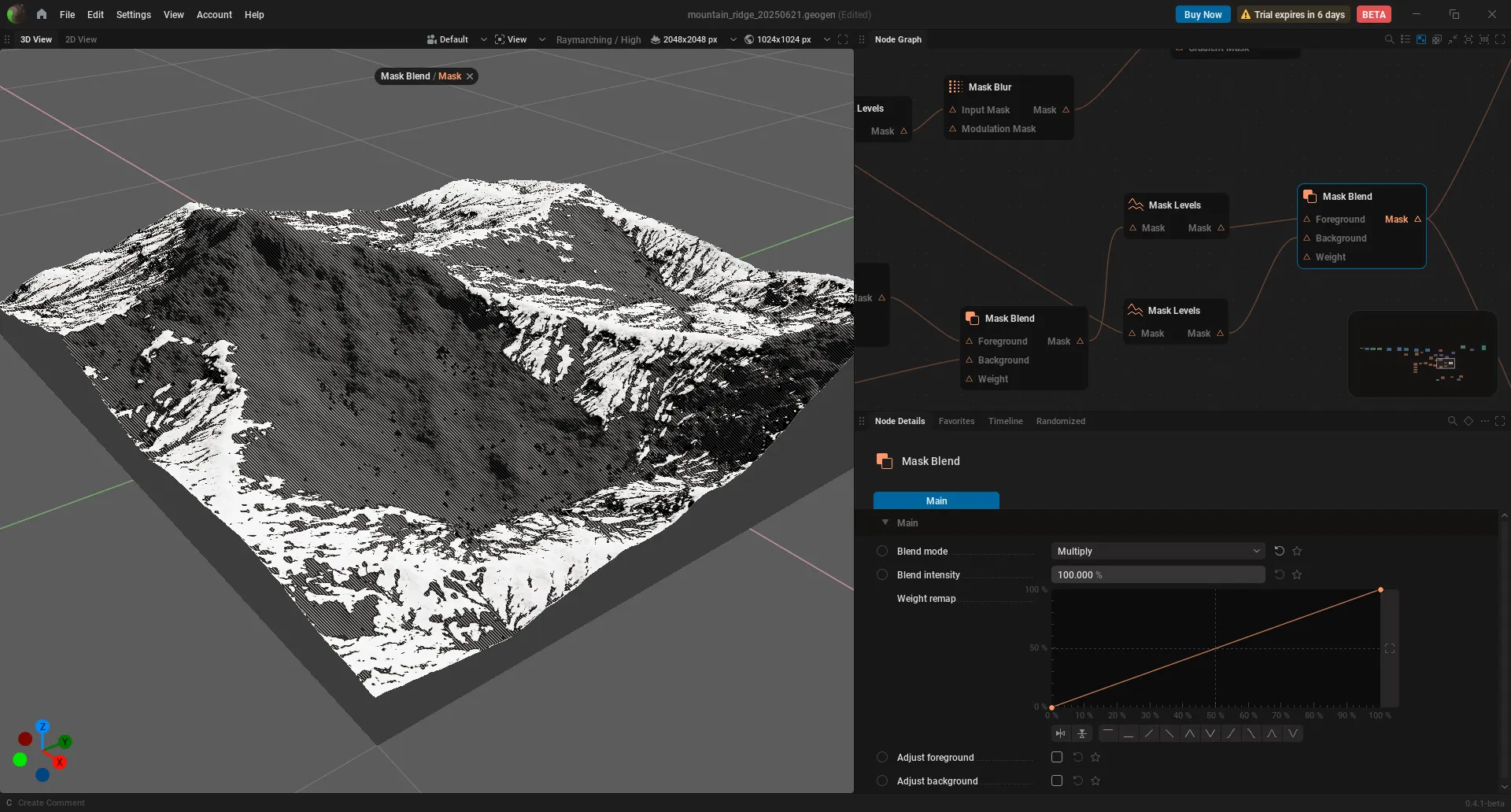Screen dimensions: 1511x812
Task: Toggle the Blend mode radio circle
Action: point(882,551)
